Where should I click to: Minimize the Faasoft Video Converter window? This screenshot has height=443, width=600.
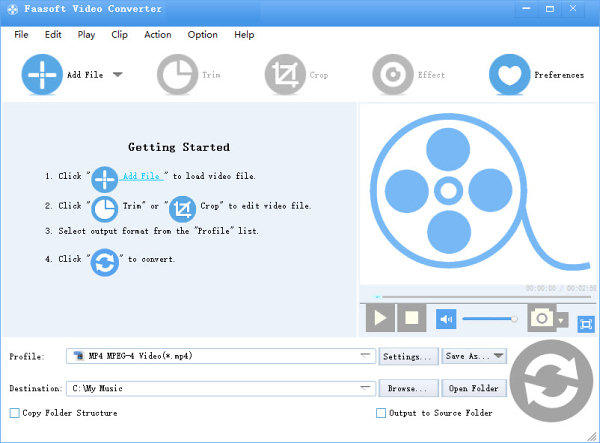[527, 8]
